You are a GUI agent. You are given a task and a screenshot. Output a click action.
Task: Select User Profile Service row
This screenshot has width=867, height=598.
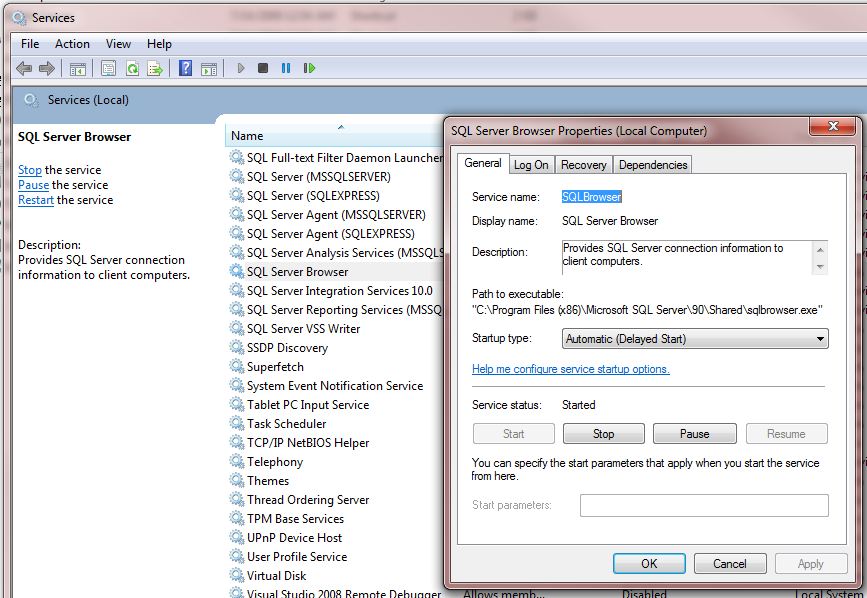coord(336,557)
